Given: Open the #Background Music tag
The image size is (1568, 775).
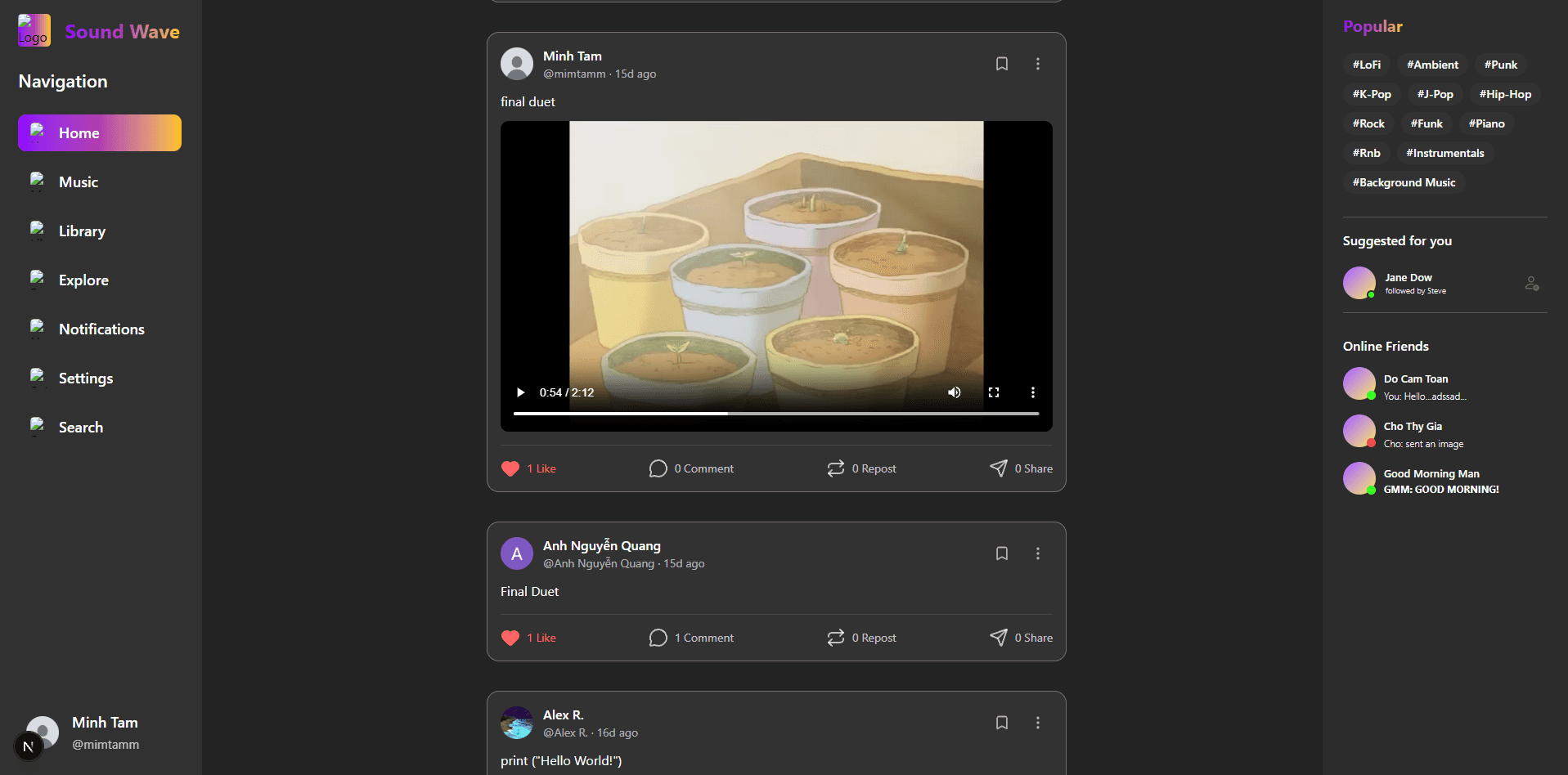Looking at the screenshot, I should pyautogui.click(x=1404, y=182).
